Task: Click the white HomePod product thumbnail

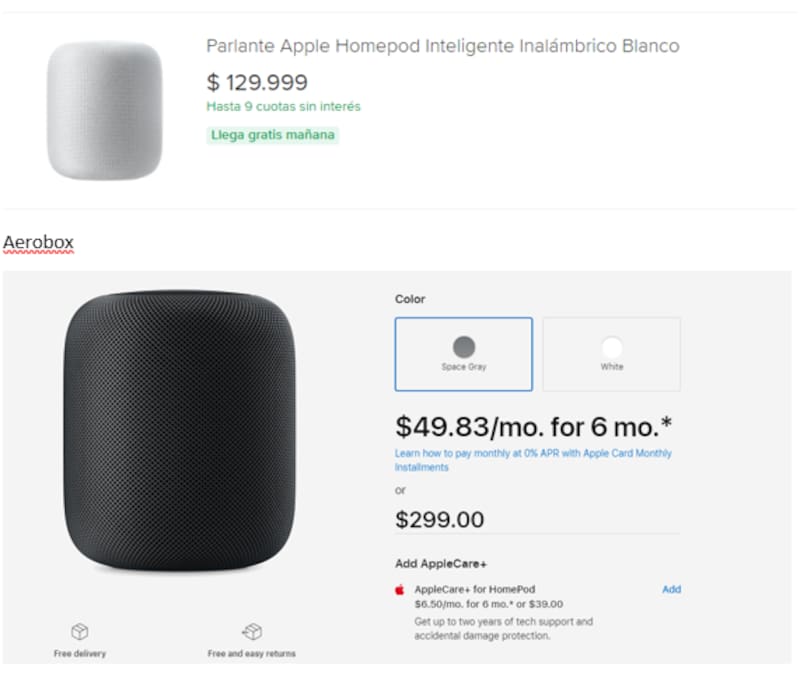Action: [x=104, y=110]
